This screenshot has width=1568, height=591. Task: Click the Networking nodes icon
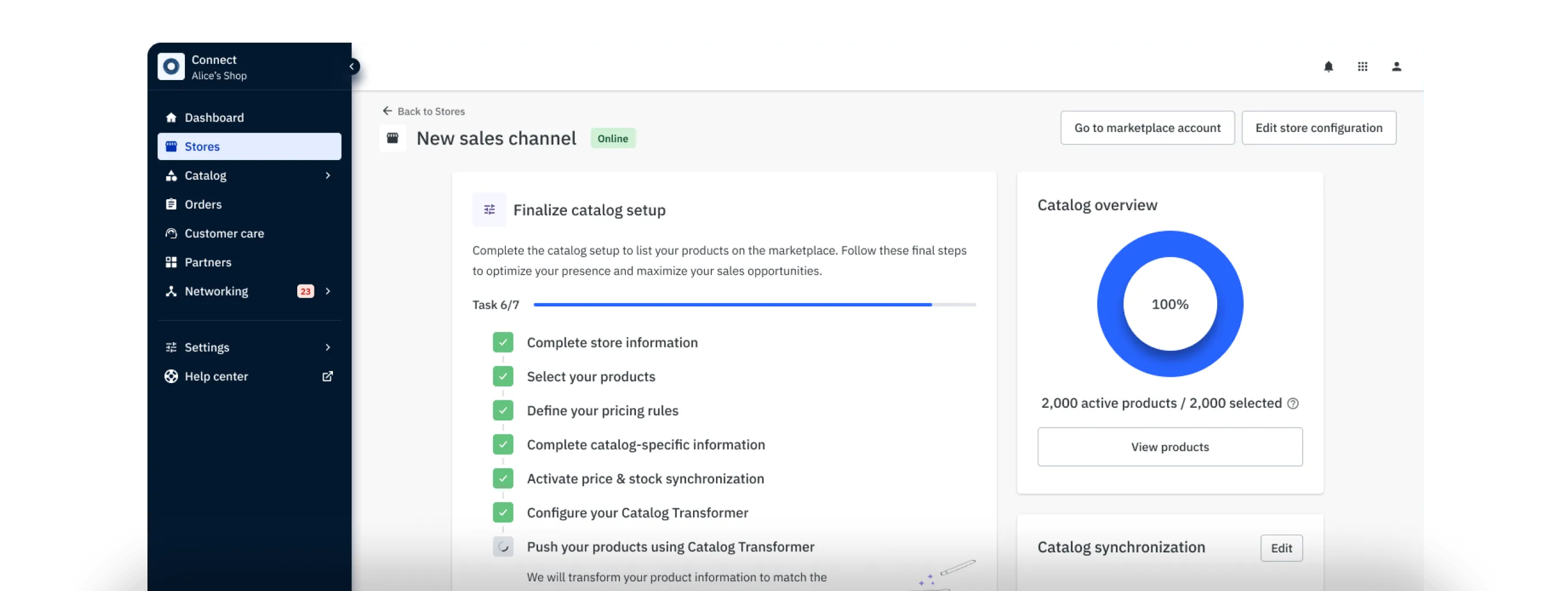pos(171,291)
